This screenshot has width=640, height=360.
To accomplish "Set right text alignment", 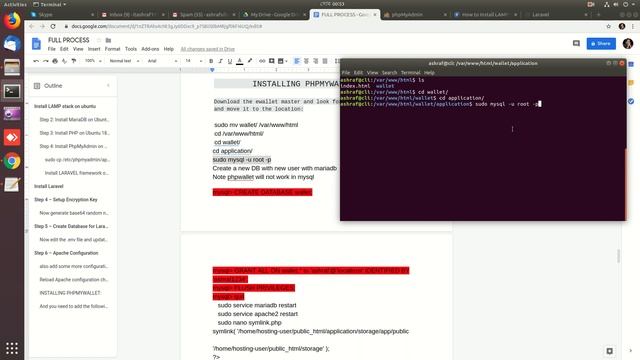I will coord(316,61).
